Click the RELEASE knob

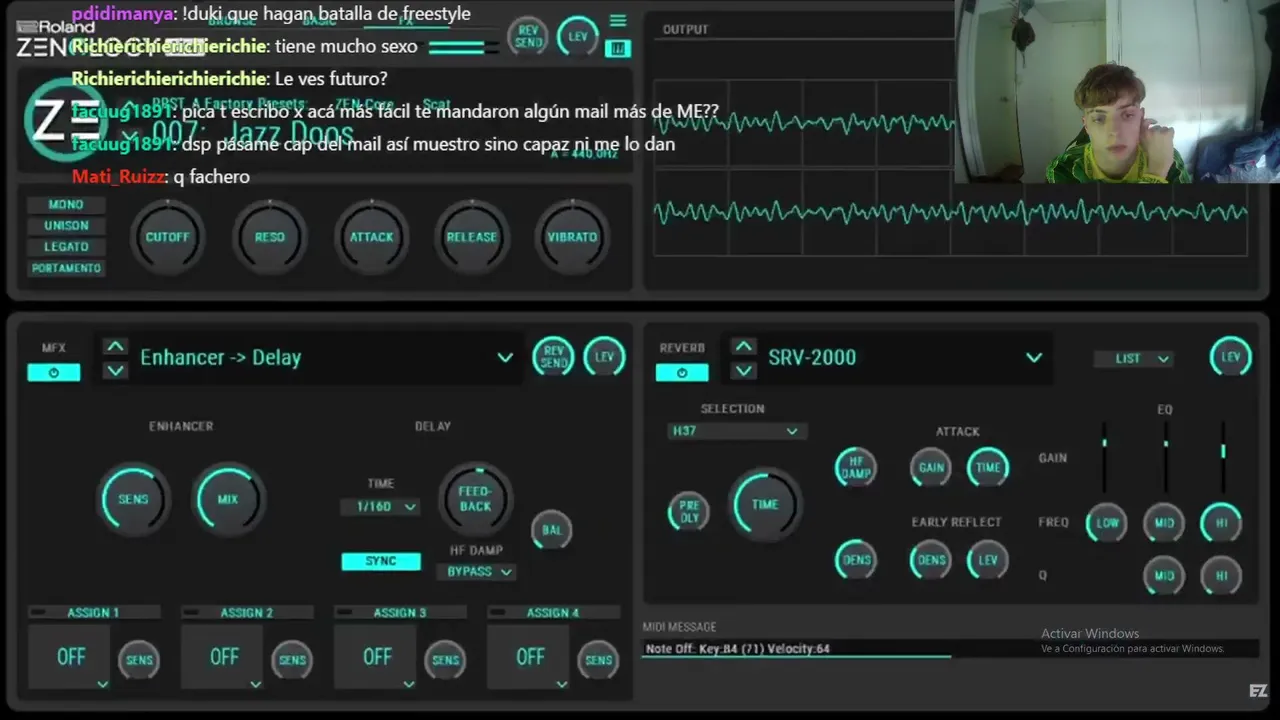tap(471, 237)
